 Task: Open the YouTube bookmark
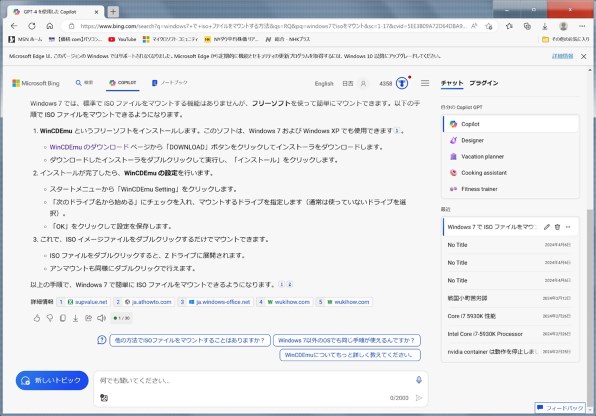point(122,39)
